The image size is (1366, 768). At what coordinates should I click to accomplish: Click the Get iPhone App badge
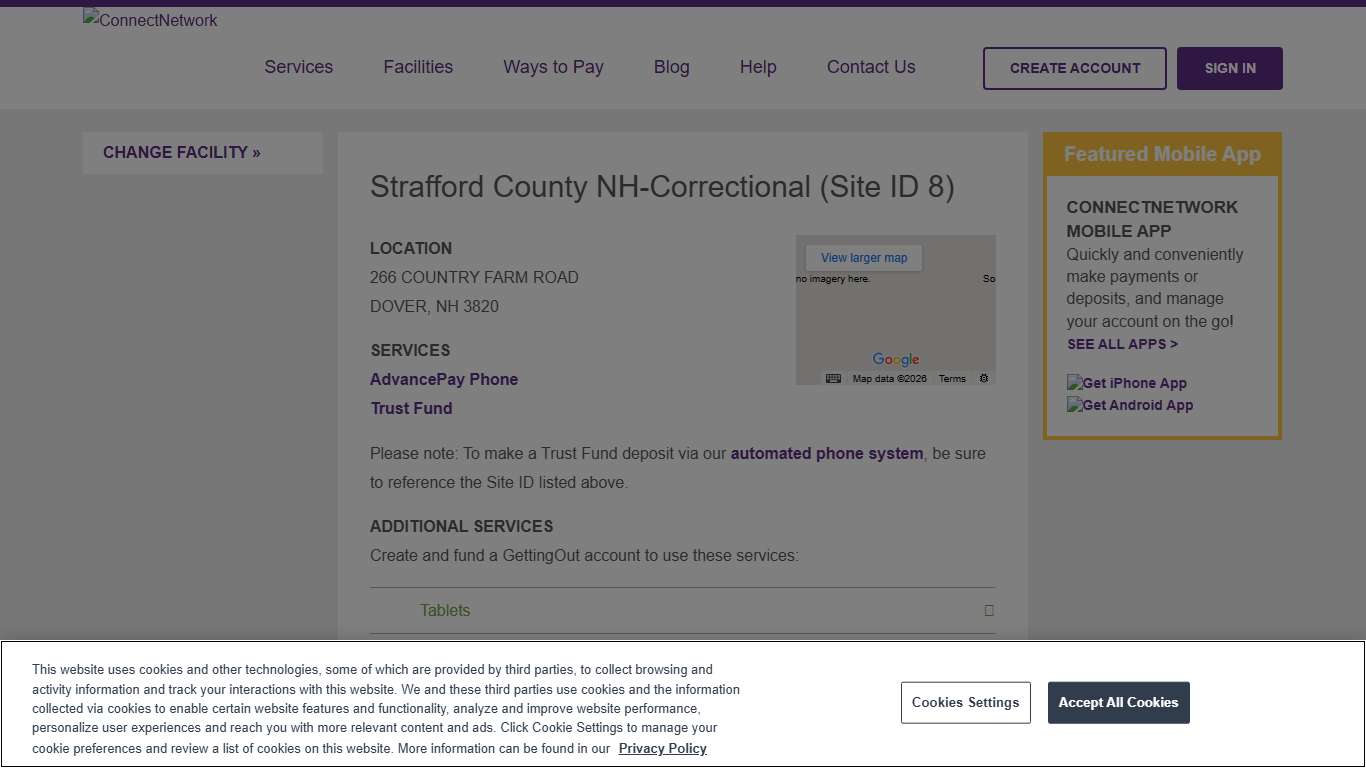click(x=1126, y=382)
